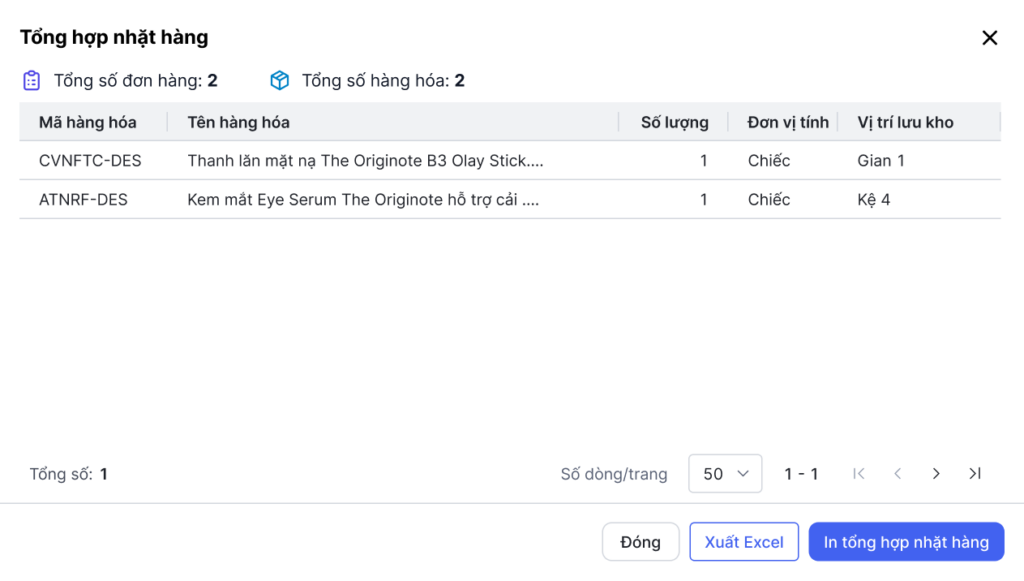The width and height of the screenshot is (1024, 581).
Task: Open the rows-per-page dropdown showing 50
Action: point(725,474)
